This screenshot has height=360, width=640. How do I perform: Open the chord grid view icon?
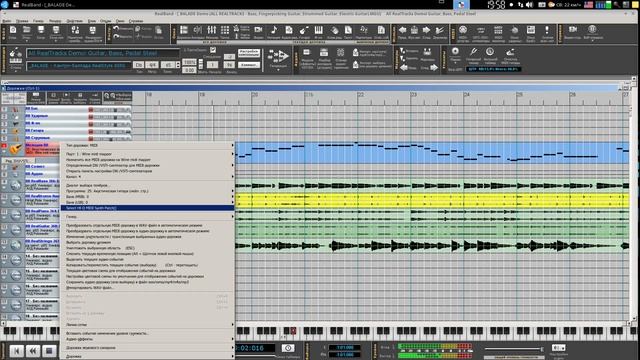point(225,30)
